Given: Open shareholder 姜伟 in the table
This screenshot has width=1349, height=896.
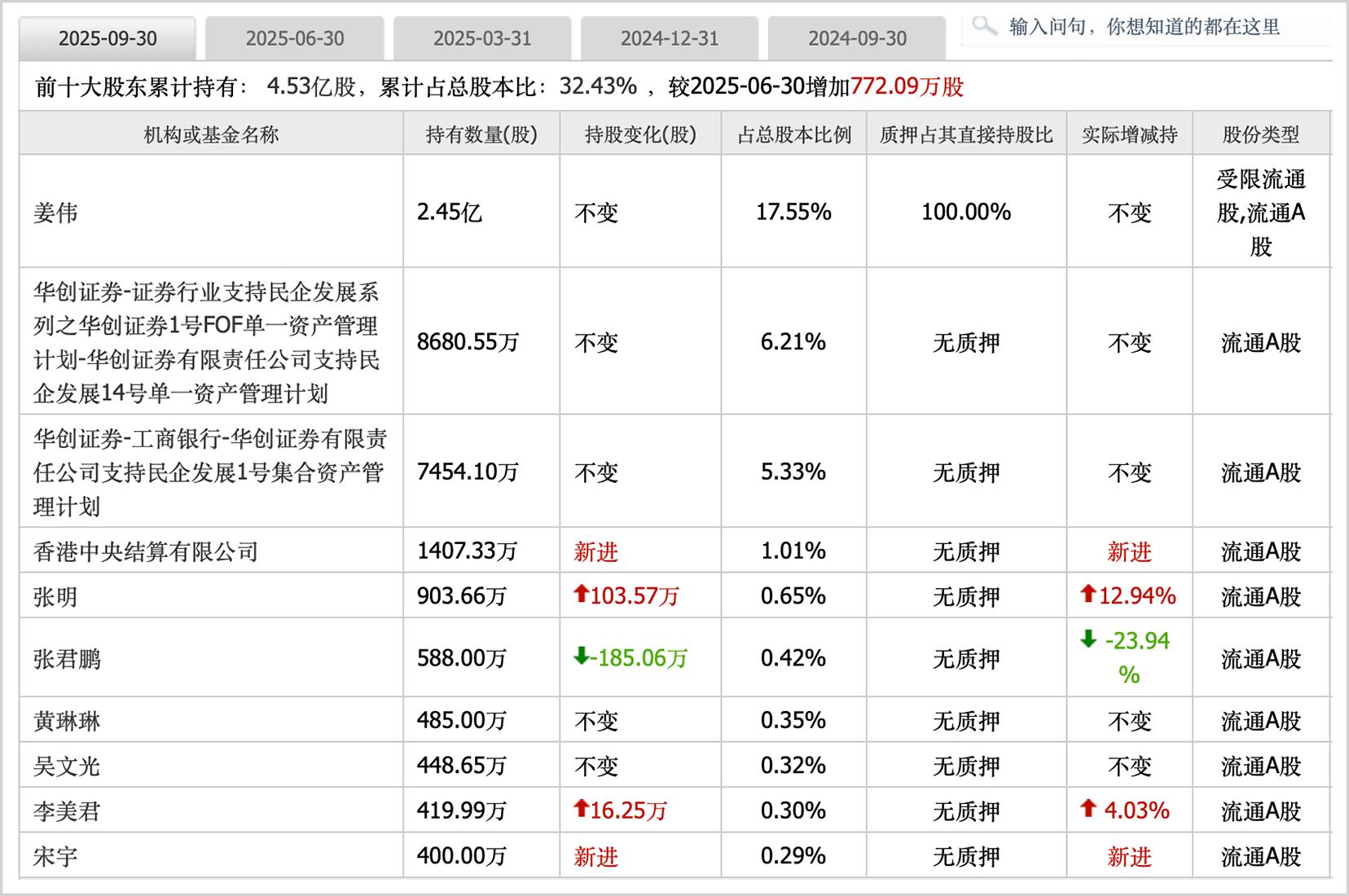Looking at the screenshot, I should coord(55,213).
